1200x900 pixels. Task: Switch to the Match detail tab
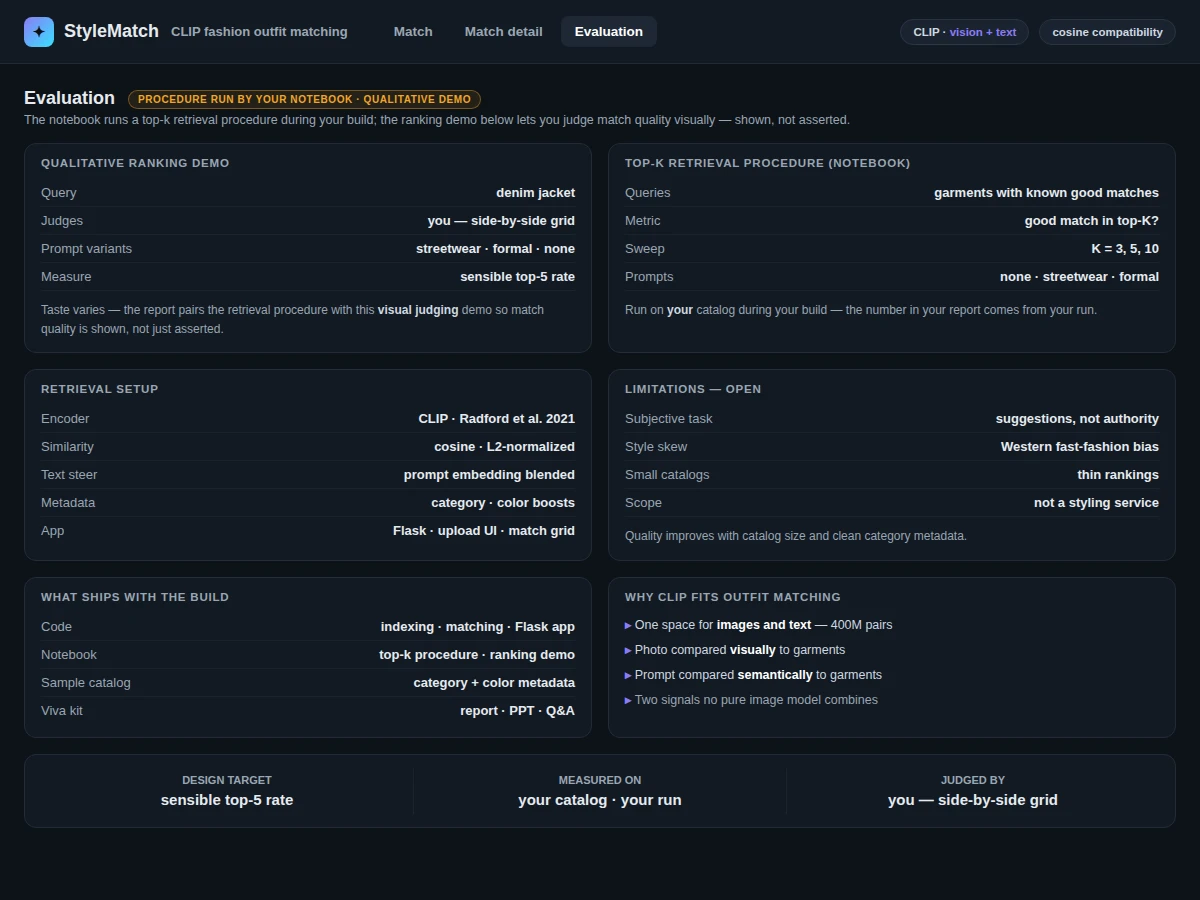503,32
